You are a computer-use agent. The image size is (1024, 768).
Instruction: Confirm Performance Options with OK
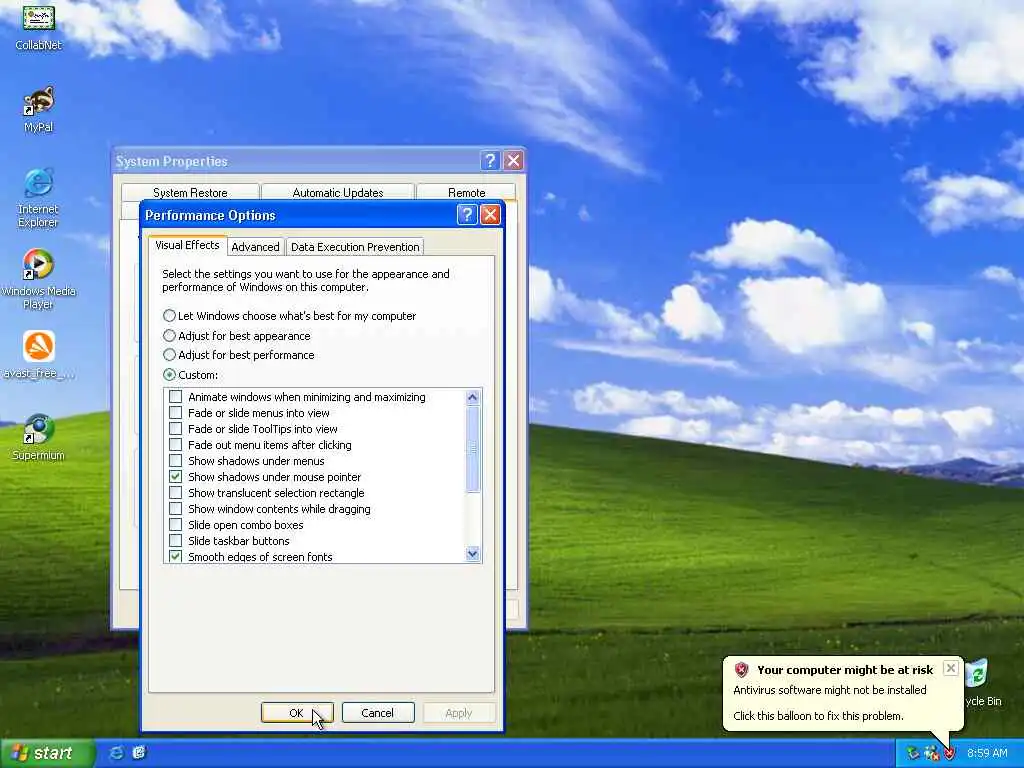pyautogui.click(x=297, y=712)
